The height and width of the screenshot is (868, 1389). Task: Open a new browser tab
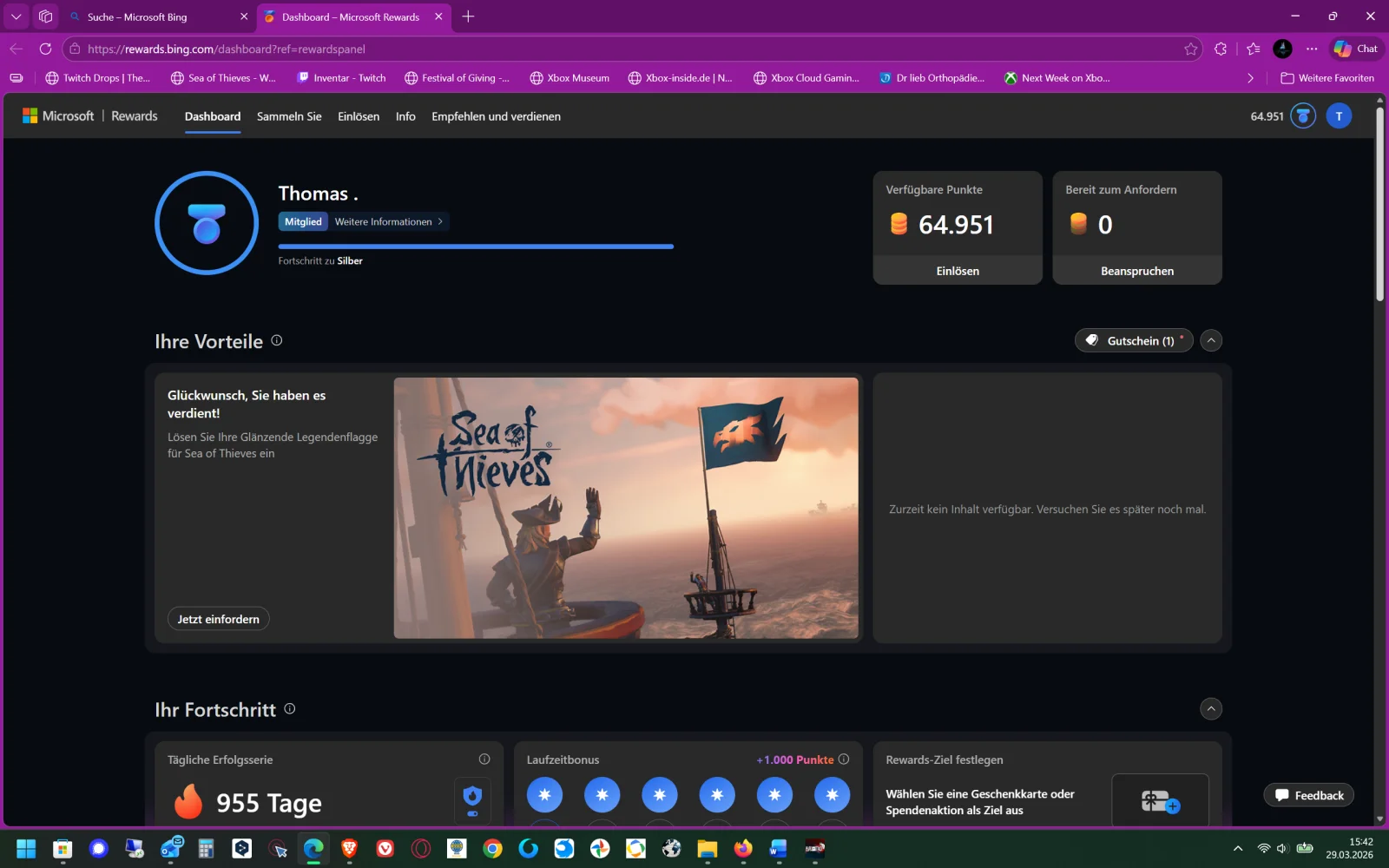(x=468, y=16)
